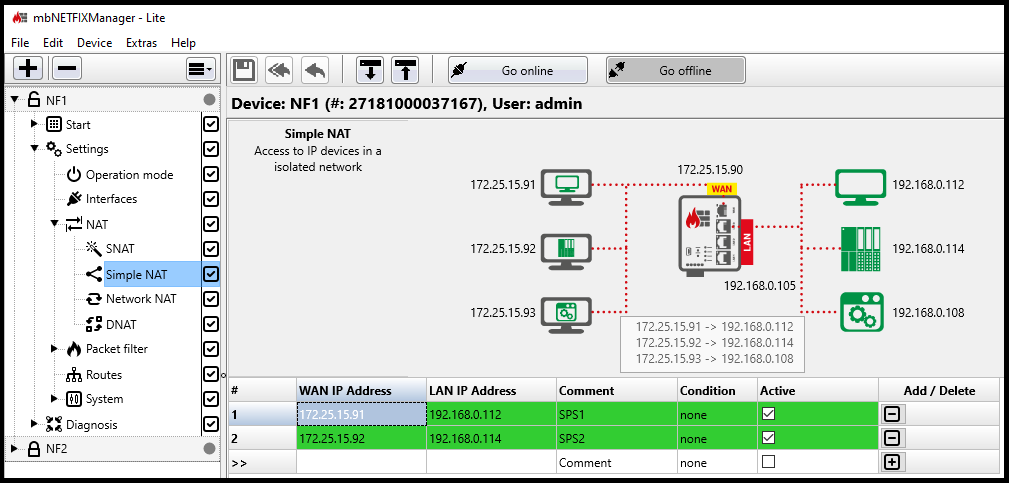Screen dimensions: 1009x483
Task: Click Condition cell of SPS1 row
Action: tap(717, 414)
